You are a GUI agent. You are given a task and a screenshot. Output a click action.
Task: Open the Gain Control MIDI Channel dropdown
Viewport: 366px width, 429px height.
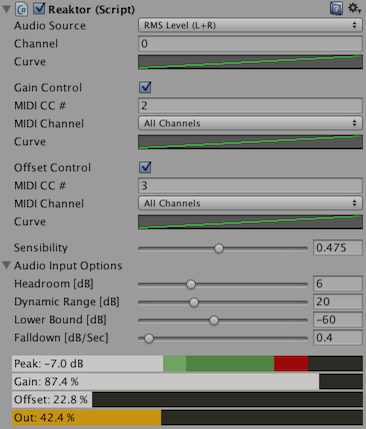[250, 123]
